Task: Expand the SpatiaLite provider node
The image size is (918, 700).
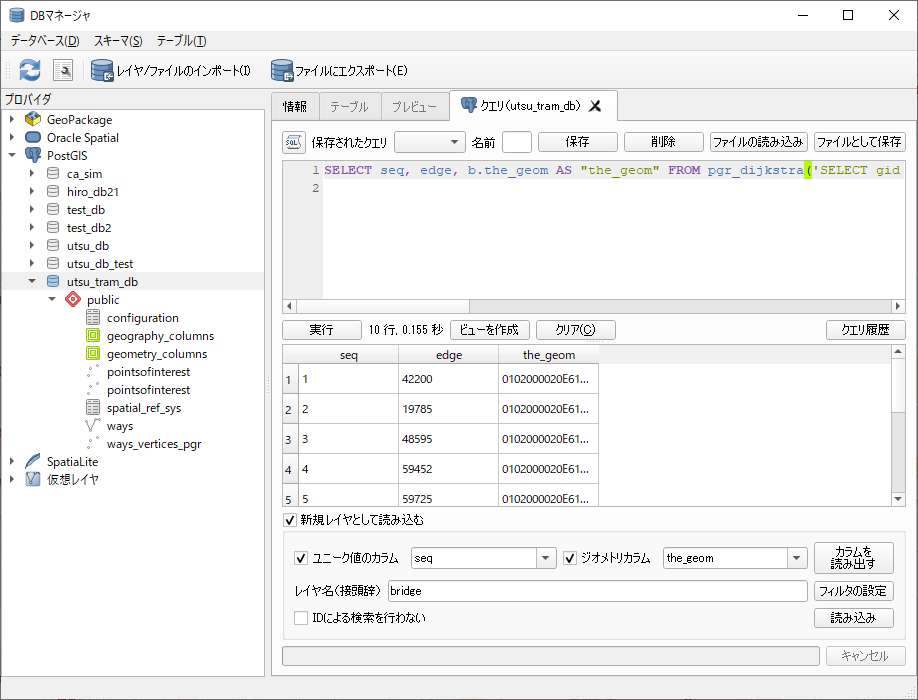Action: [12, 461]
